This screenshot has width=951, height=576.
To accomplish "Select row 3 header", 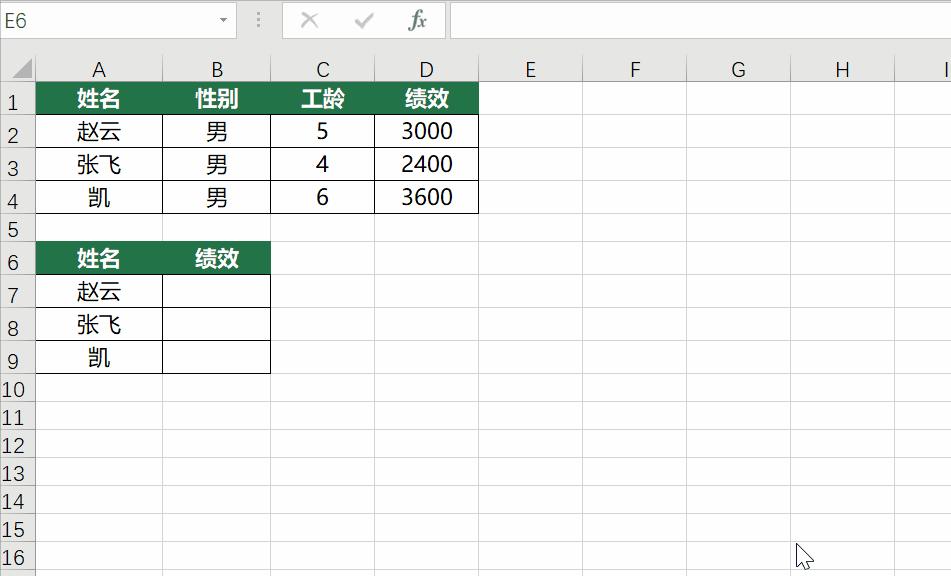I will click(18, 164).
